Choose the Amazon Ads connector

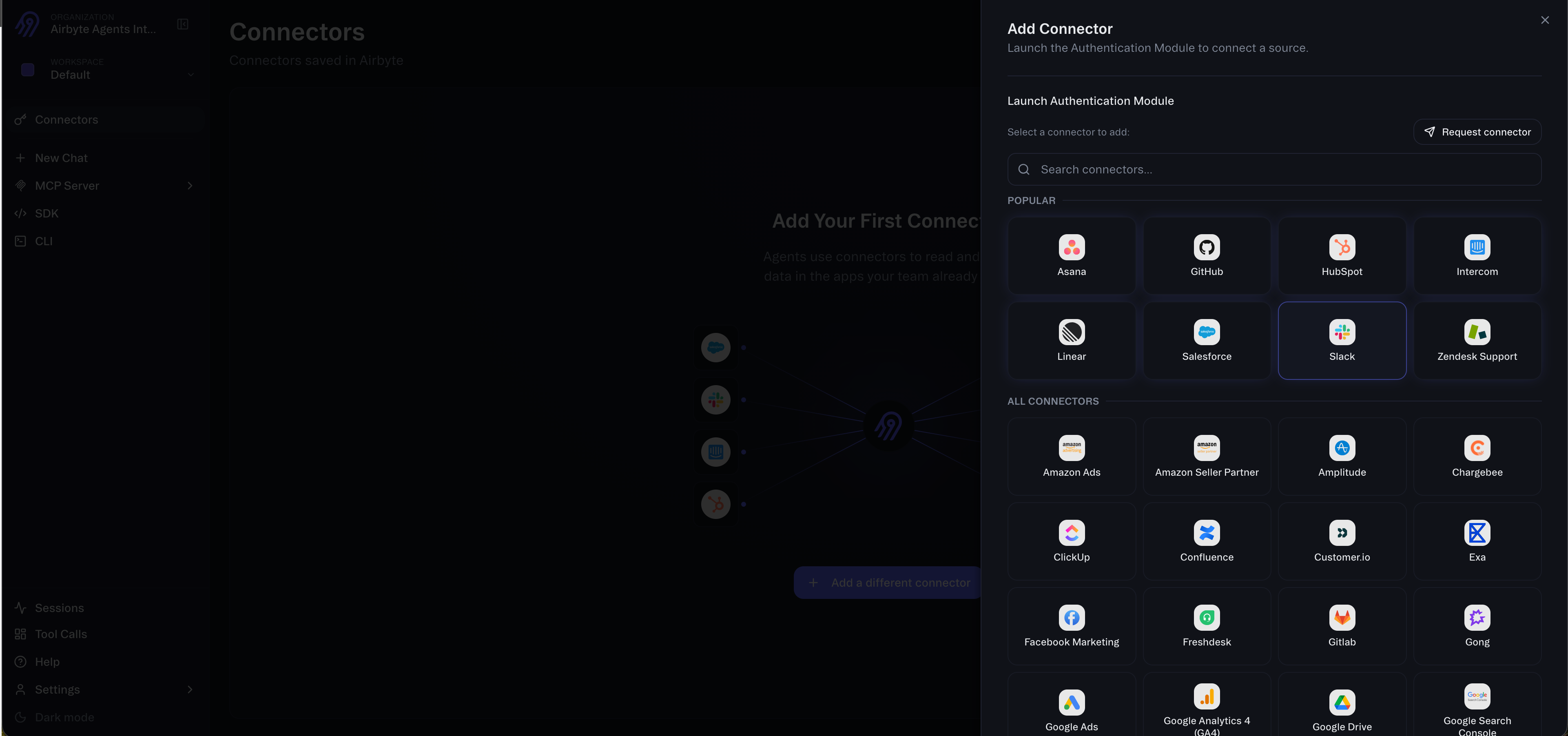click(1071, 457)
